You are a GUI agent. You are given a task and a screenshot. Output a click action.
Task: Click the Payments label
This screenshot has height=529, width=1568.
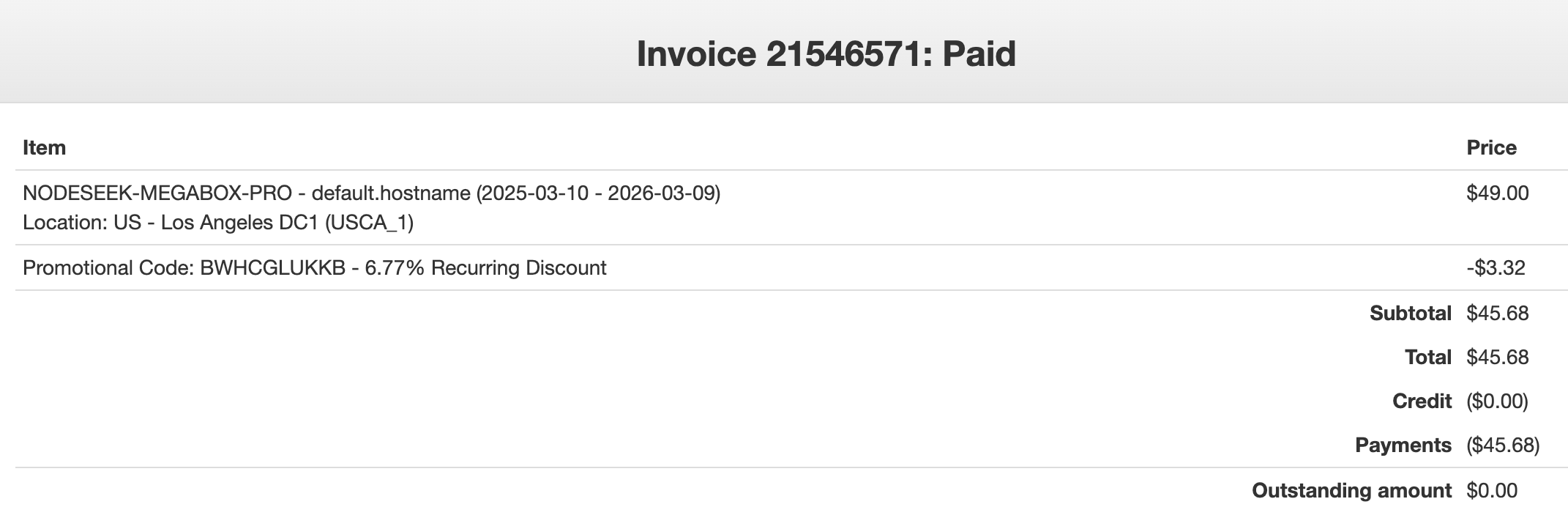(1403, 445)
